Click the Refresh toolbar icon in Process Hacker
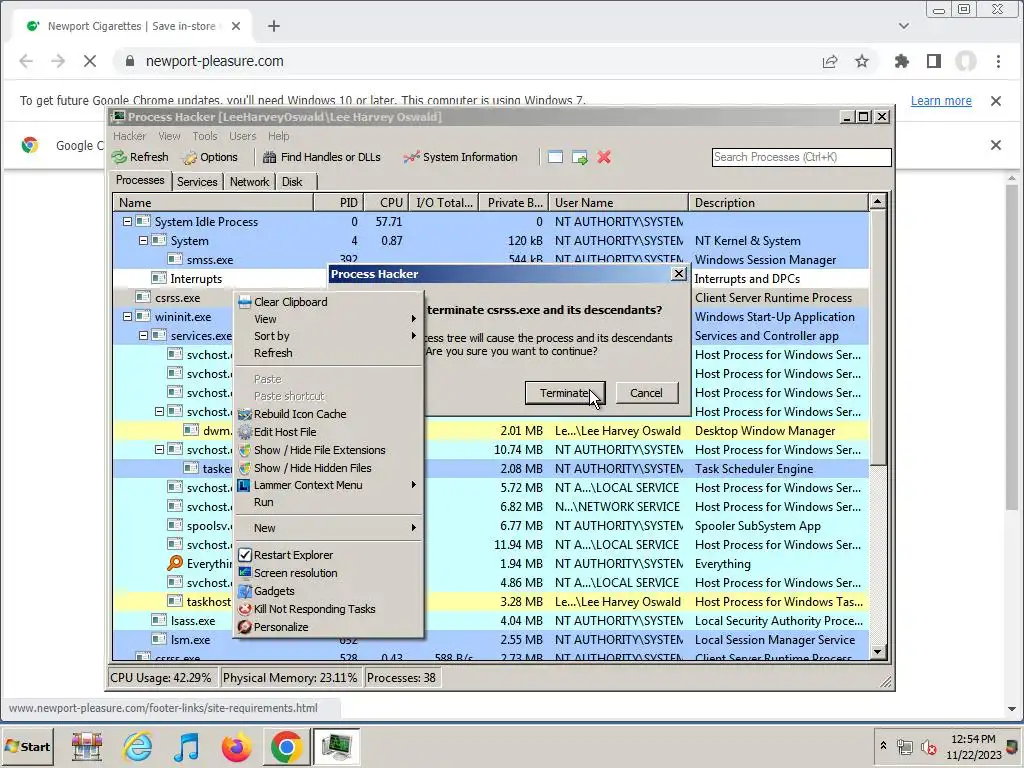 pos(140,157)
